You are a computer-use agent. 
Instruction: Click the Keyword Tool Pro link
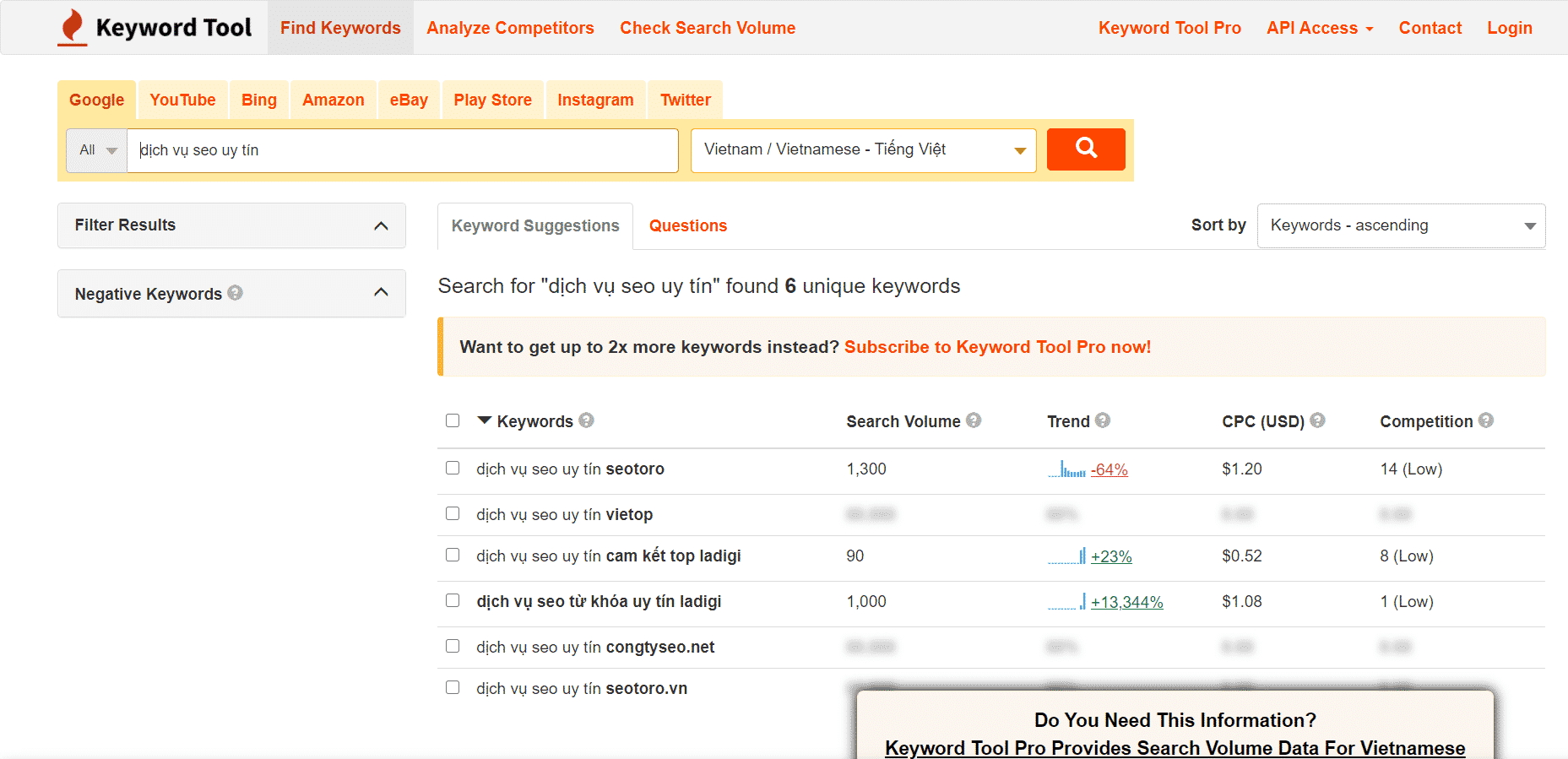[x=1169, y=28]
